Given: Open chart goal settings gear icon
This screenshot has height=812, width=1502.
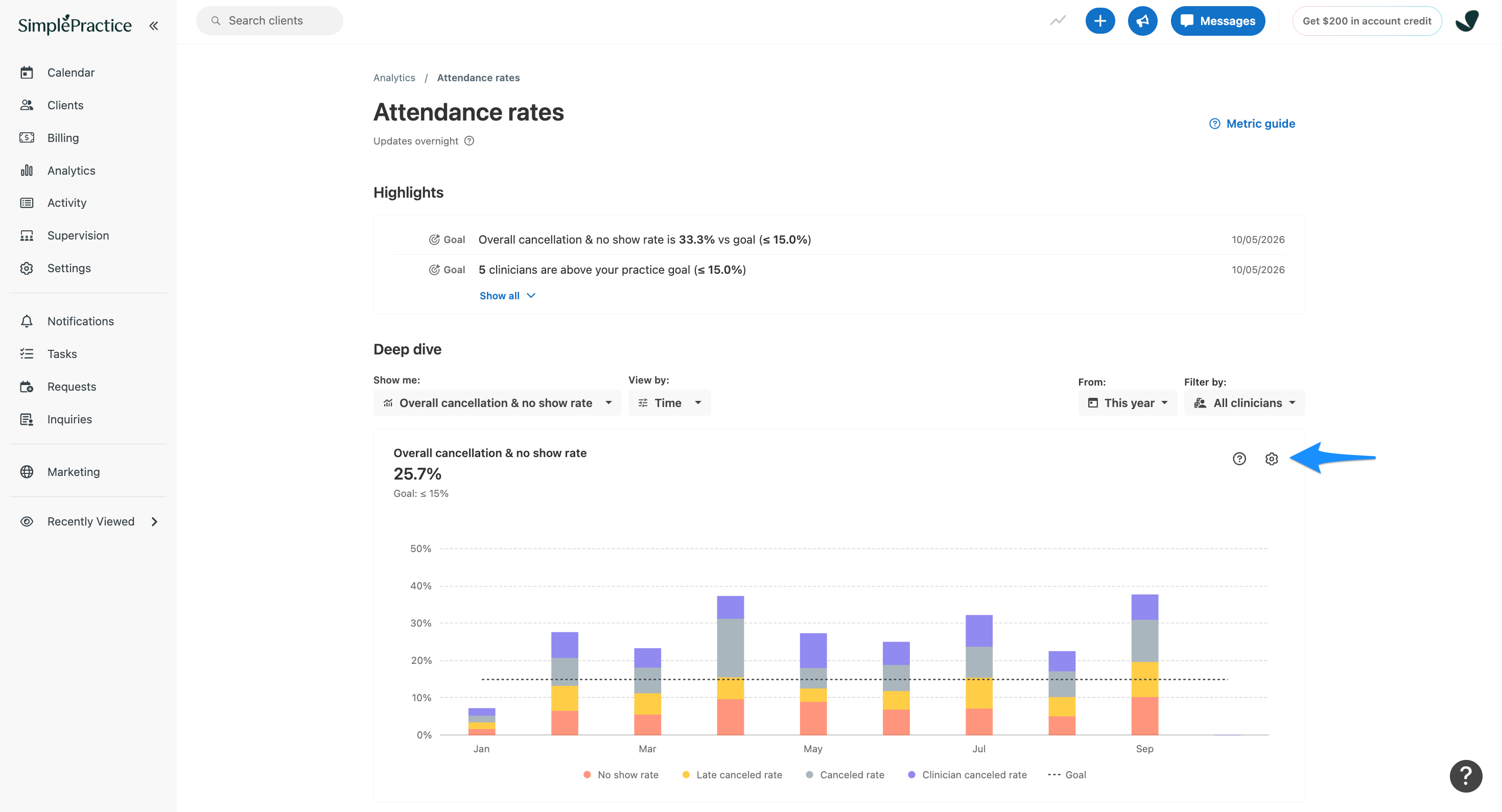Looking at the screenshot, I should coord(1271,459).
